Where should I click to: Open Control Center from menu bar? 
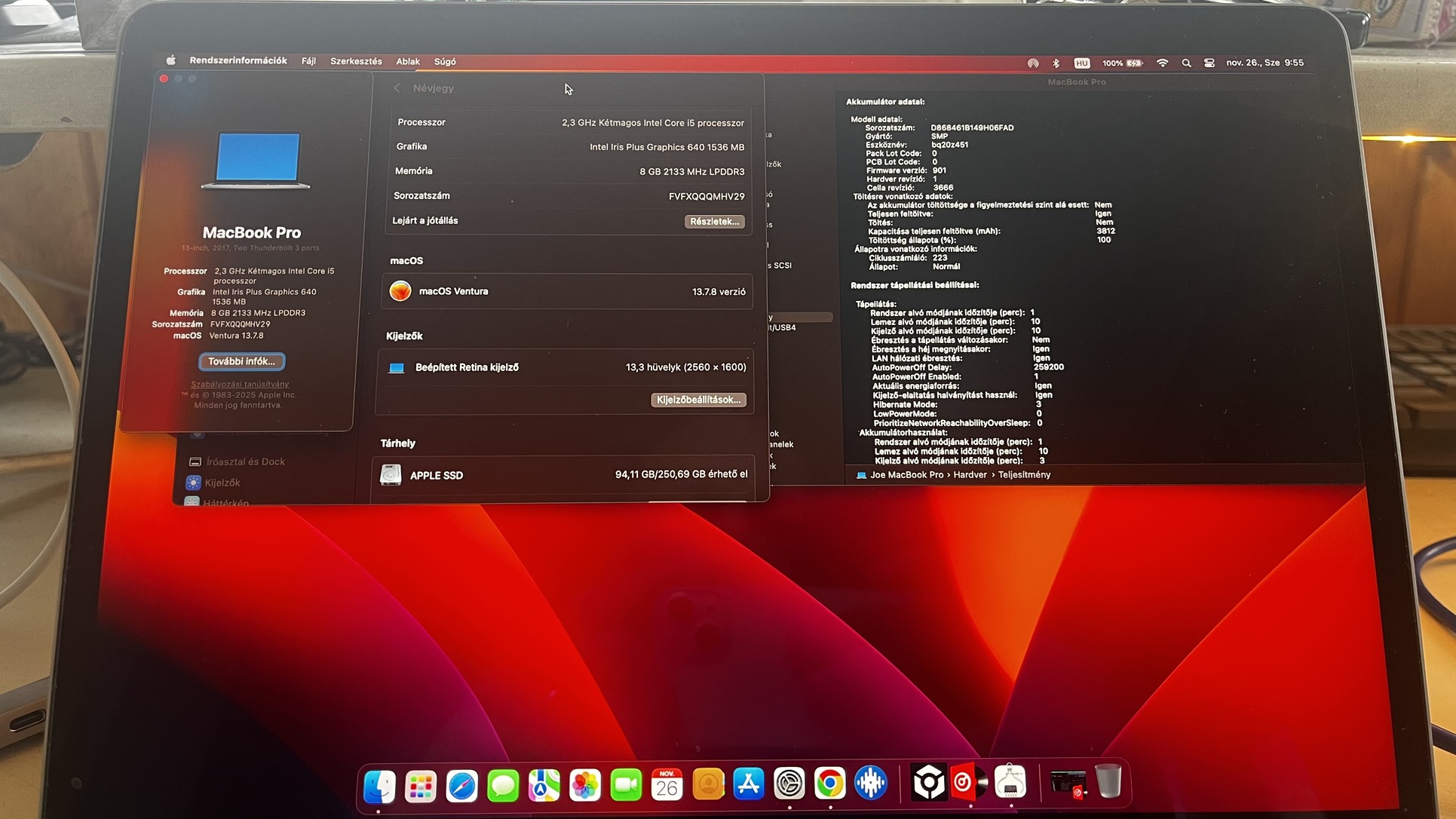point(1209,63)
